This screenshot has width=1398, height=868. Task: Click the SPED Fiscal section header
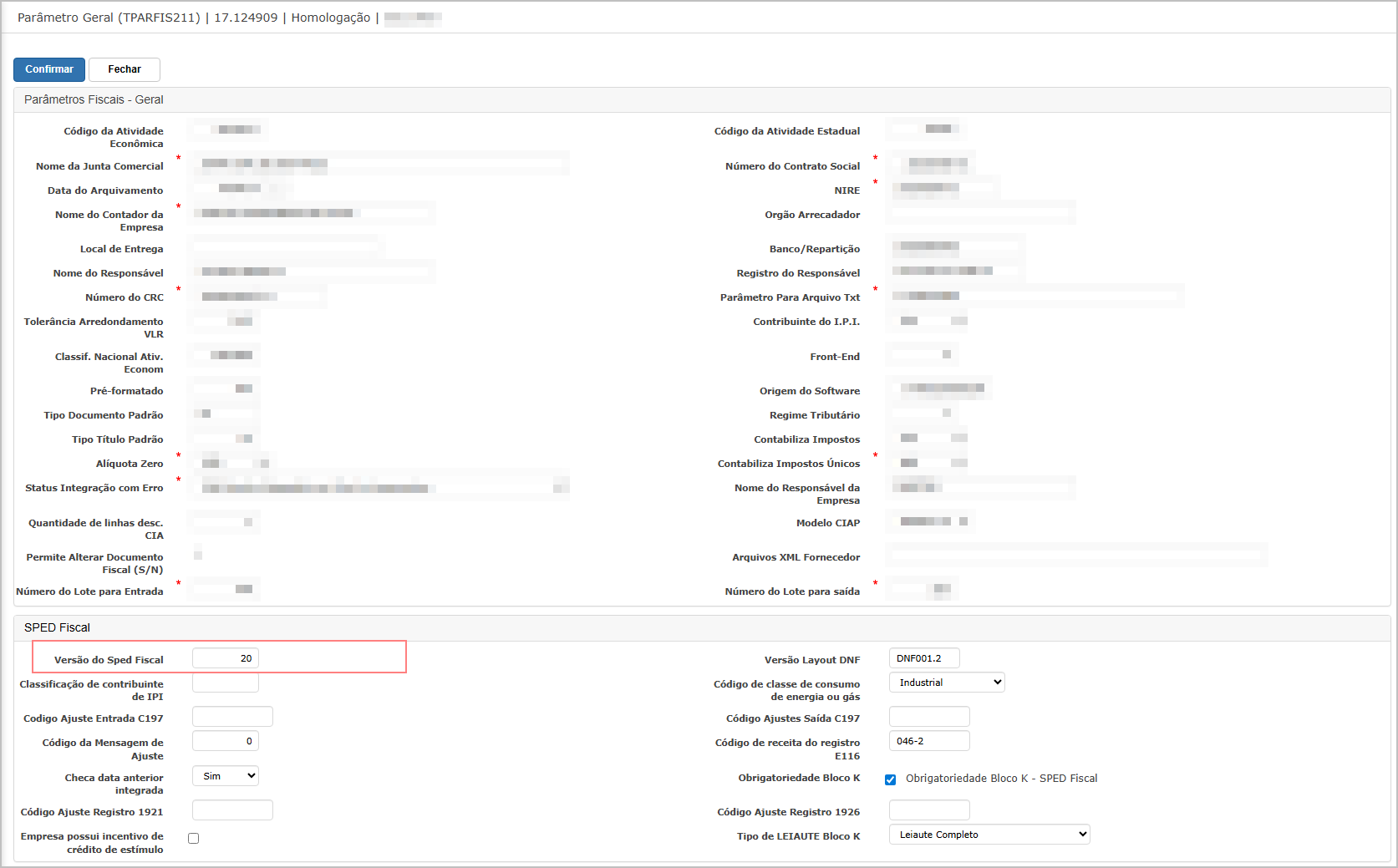pos(57,627)
